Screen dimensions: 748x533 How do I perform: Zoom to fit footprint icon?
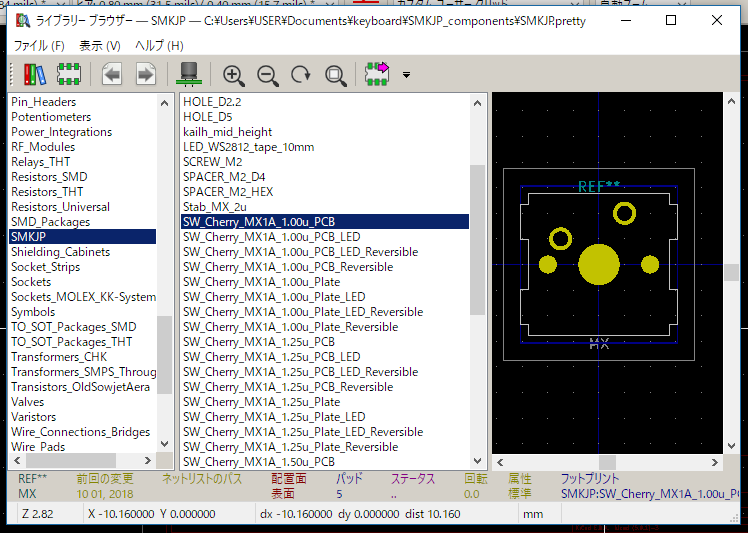click(x=335, y=75)
